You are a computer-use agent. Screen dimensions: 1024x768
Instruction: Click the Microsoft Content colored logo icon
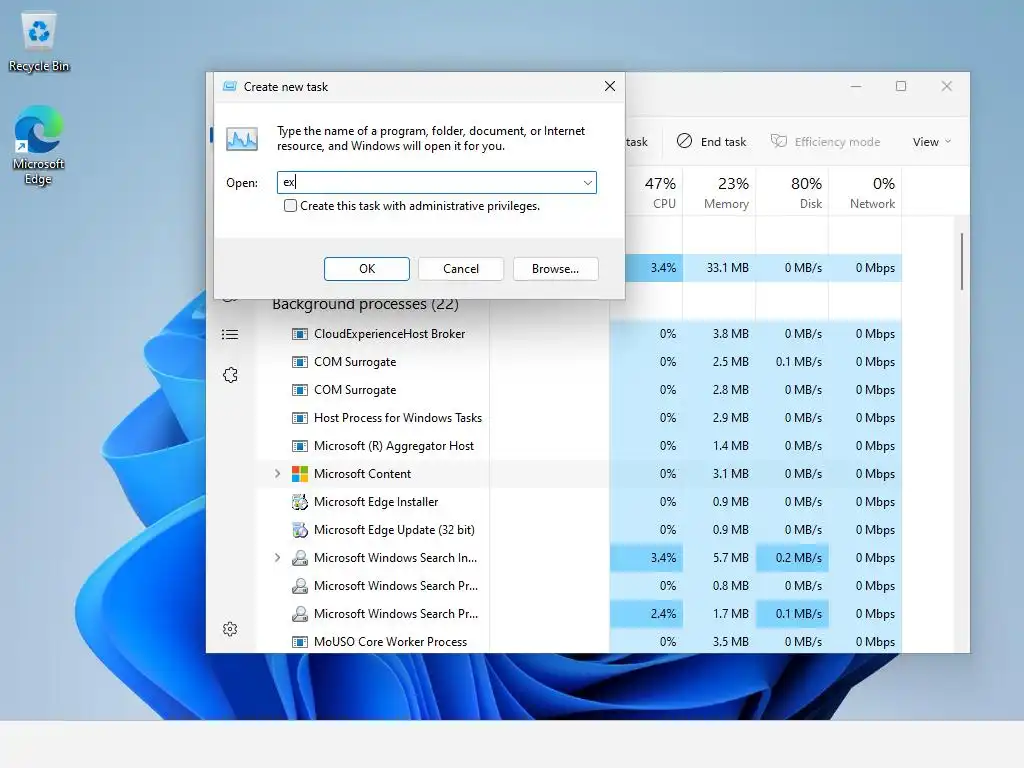pos(300,474)
